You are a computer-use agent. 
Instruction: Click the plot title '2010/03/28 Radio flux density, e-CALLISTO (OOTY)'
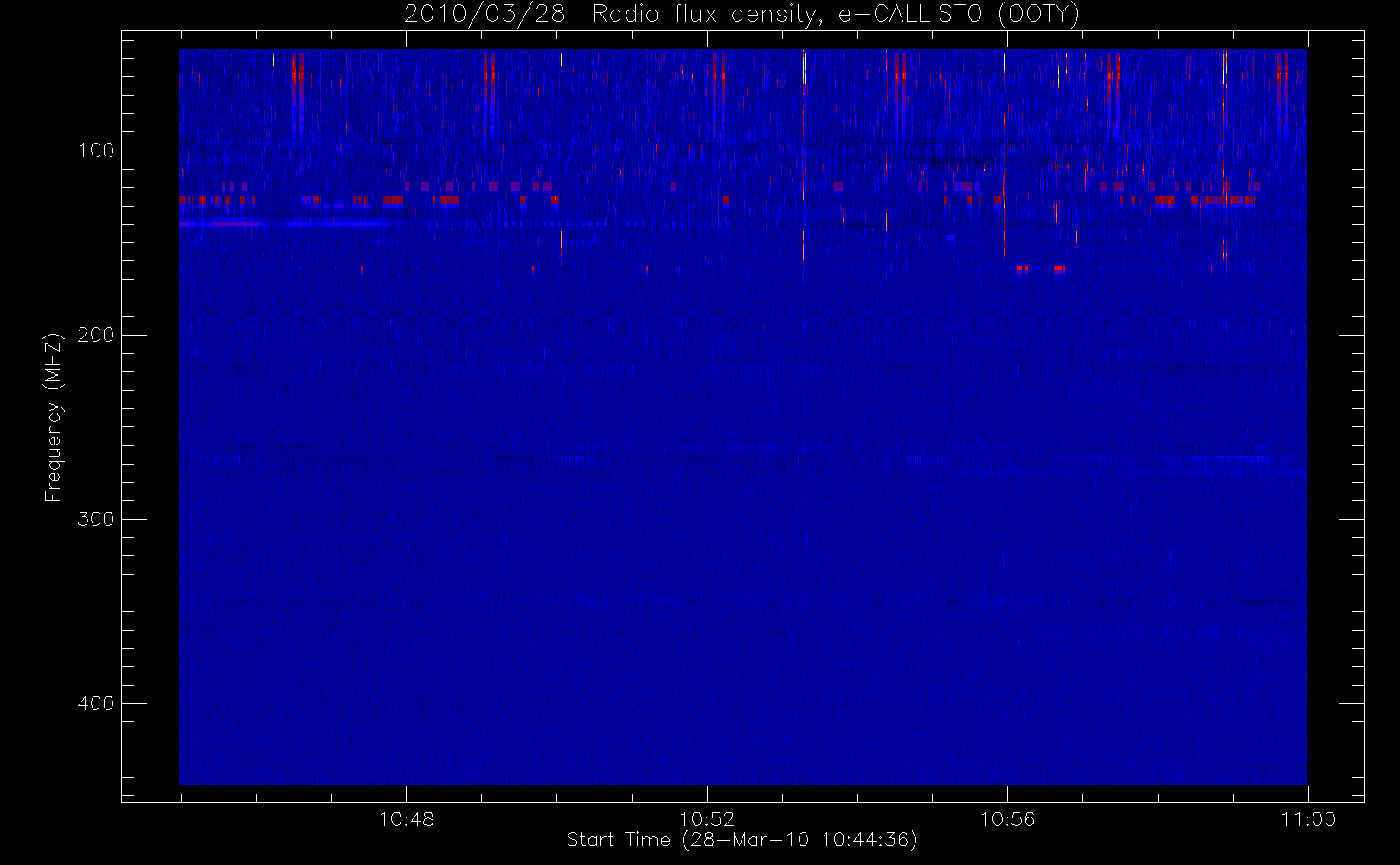pyautogui.click(x=742, y=15)
